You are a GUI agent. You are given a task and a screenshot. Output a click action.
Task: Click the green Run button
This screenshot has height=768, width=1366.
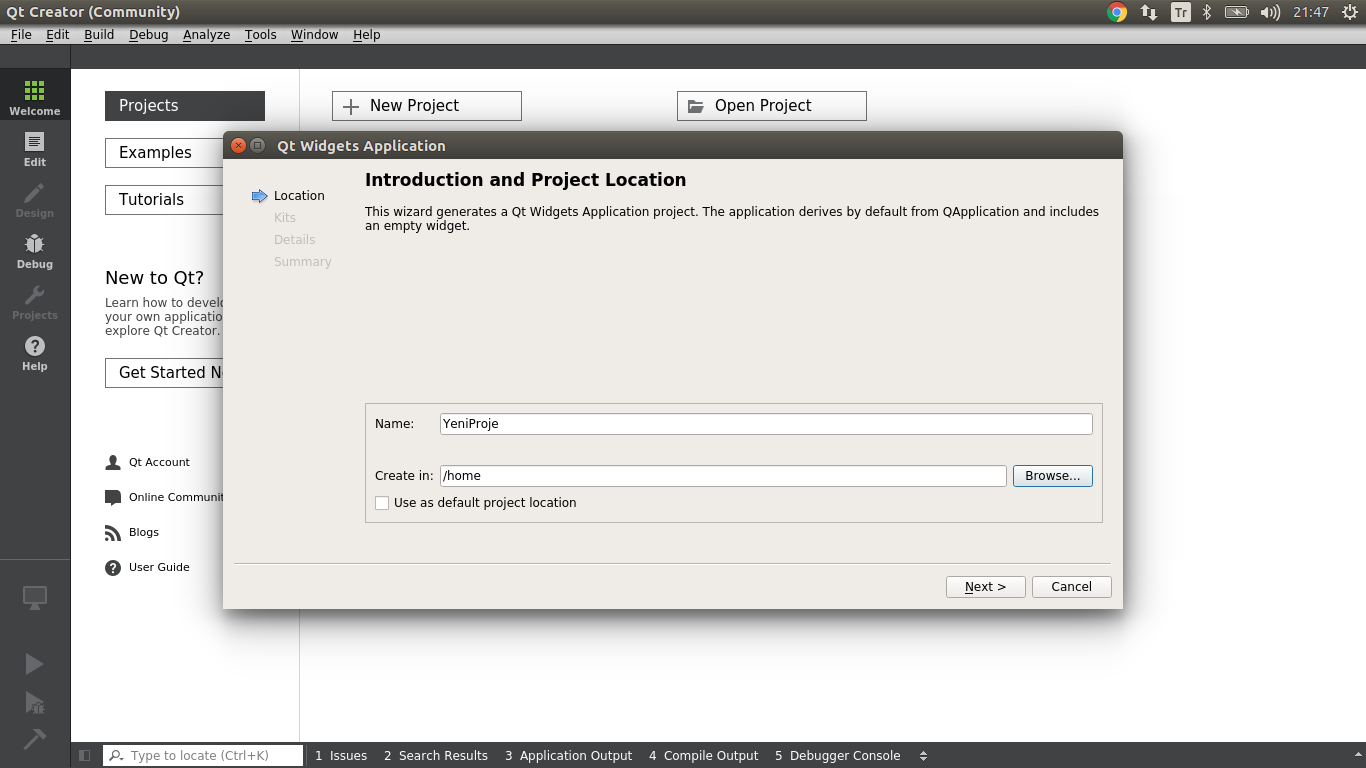[34, 664]
